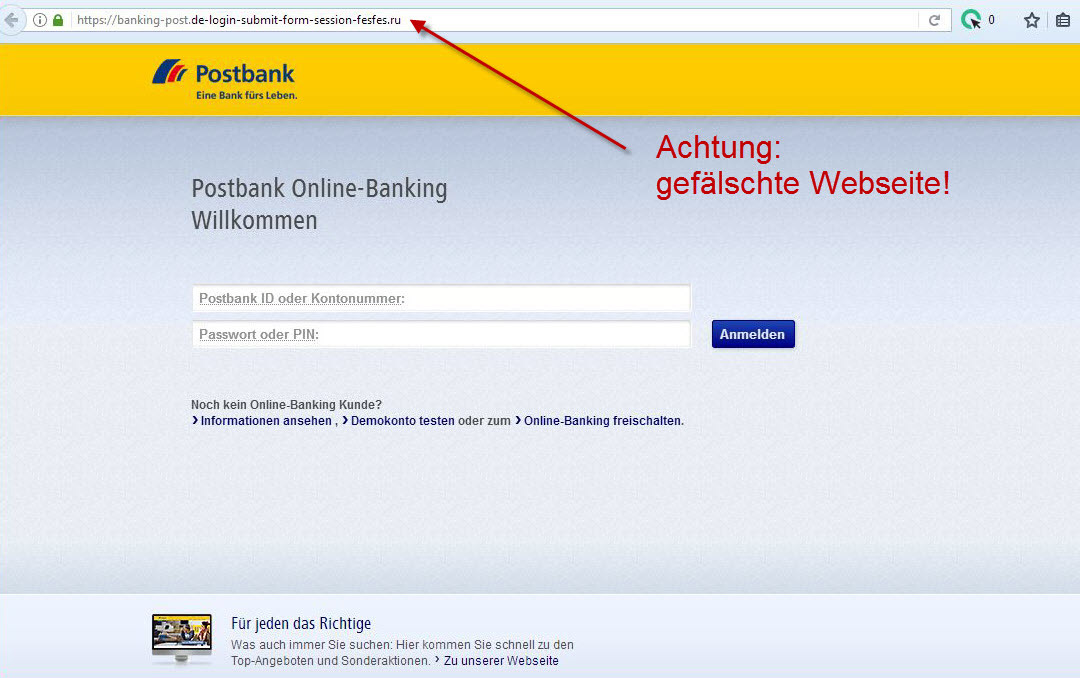1080x678 pixels.
Task: Open the Demokonto testen link
Action: [402, 421]
